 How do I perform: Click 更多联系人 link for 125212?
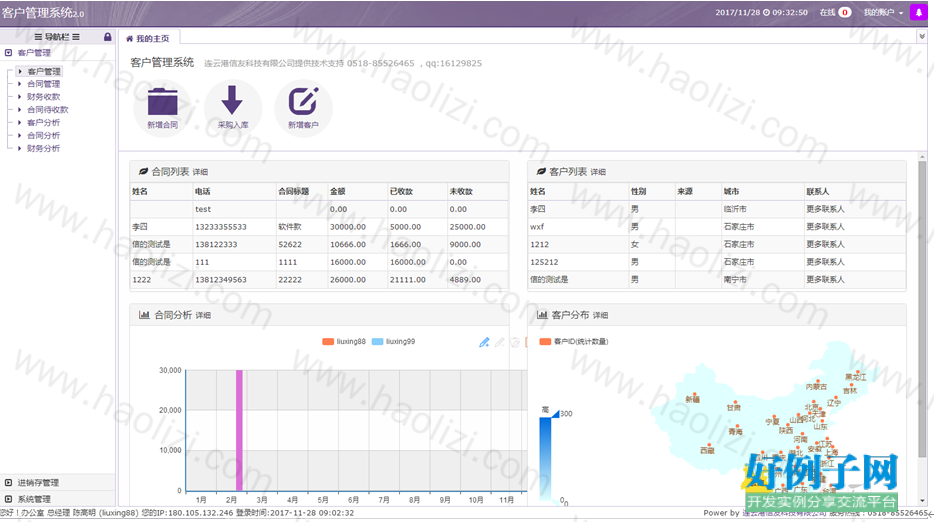pyautogui.click(x=825, y=262)
